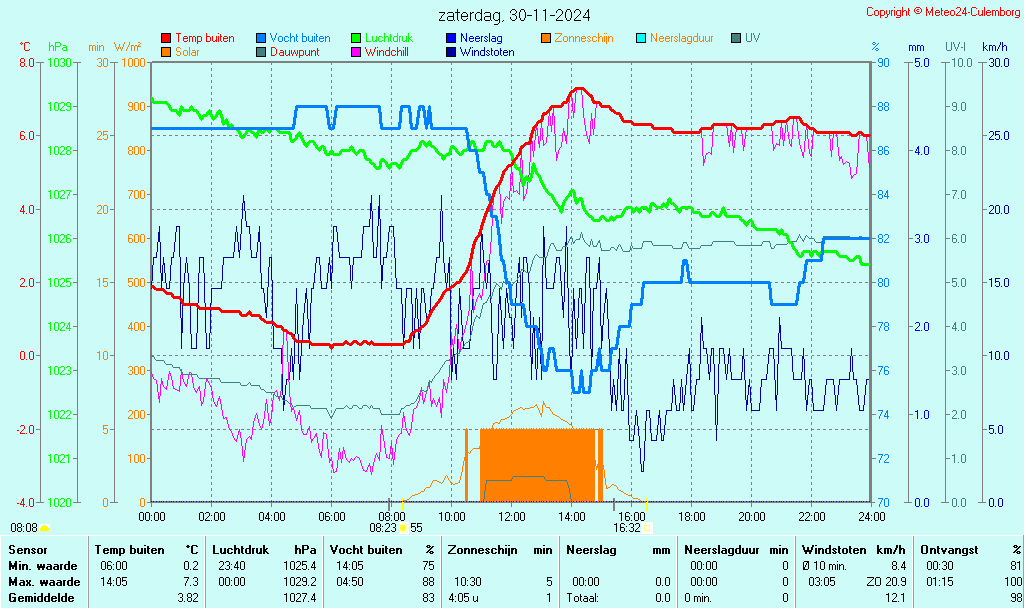1026x608 pixels.
Task: Click the blue Vocht buiten legend square
Action: click(x=261, y=38)
